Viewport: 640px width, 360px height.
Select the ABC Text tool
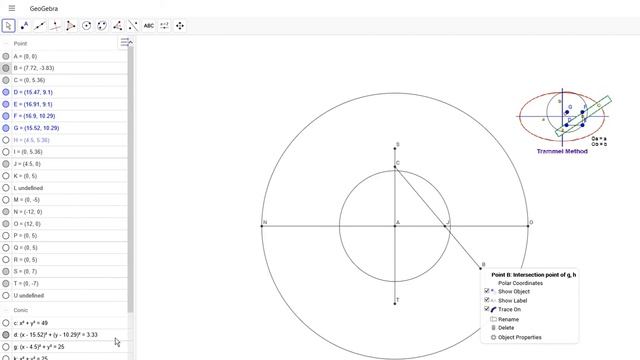coord(149,26)
